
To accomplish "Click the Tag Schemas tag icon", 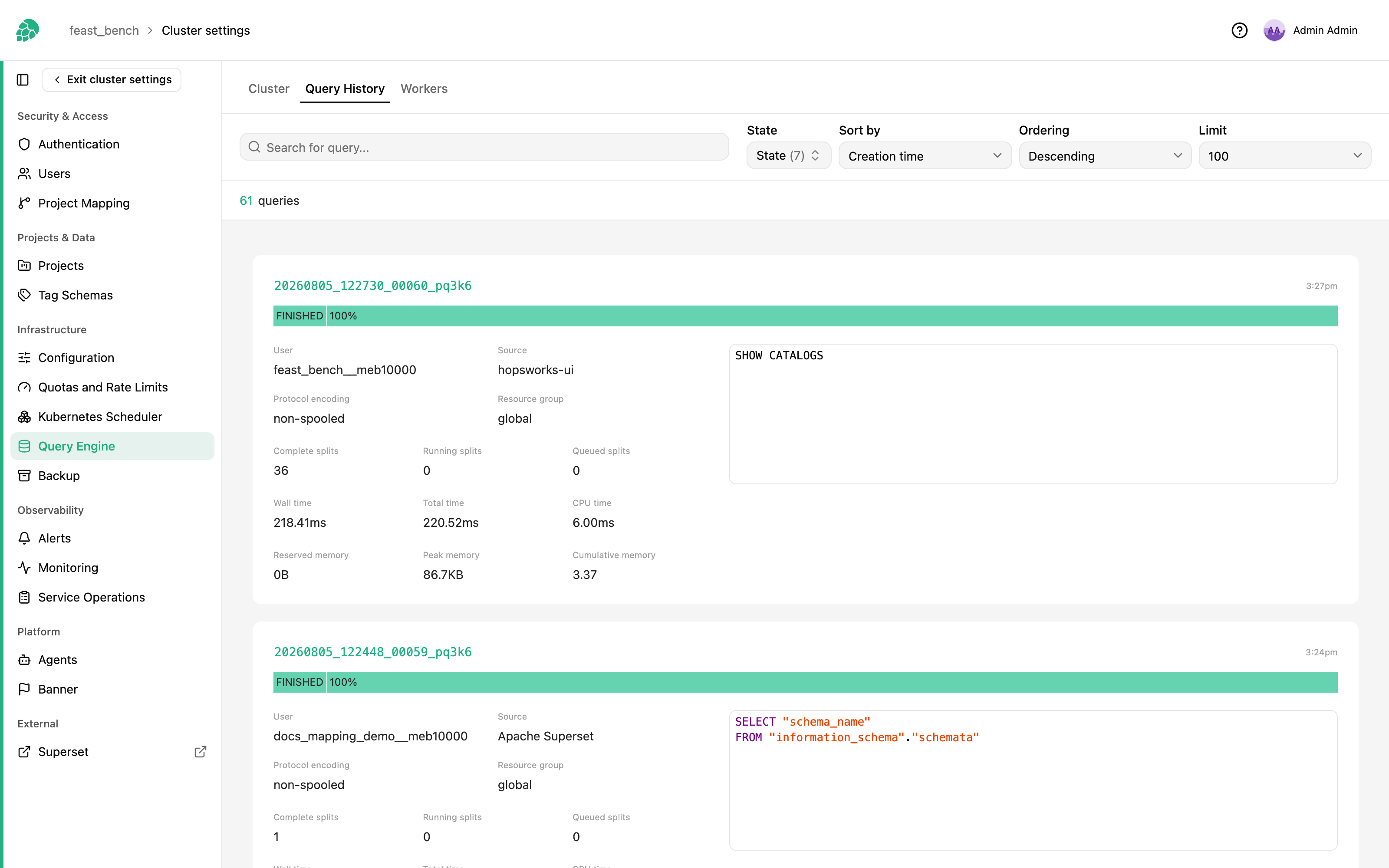I will pos(24,295).
